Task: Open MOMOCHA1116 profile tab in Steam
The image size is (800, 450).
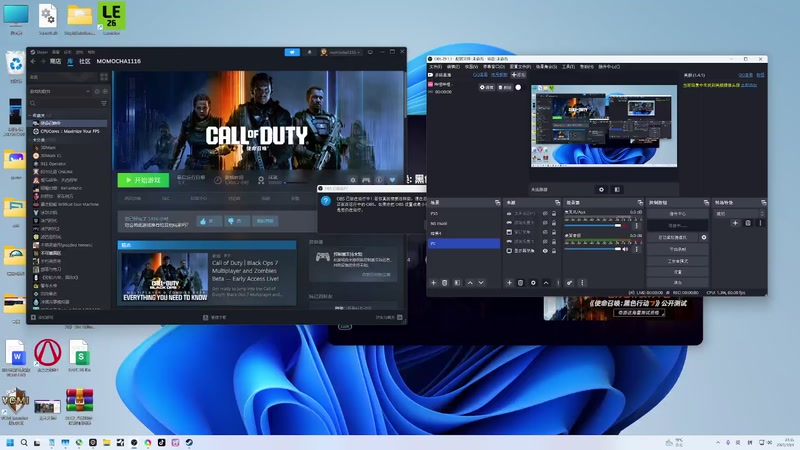Action: pos(118,61)
